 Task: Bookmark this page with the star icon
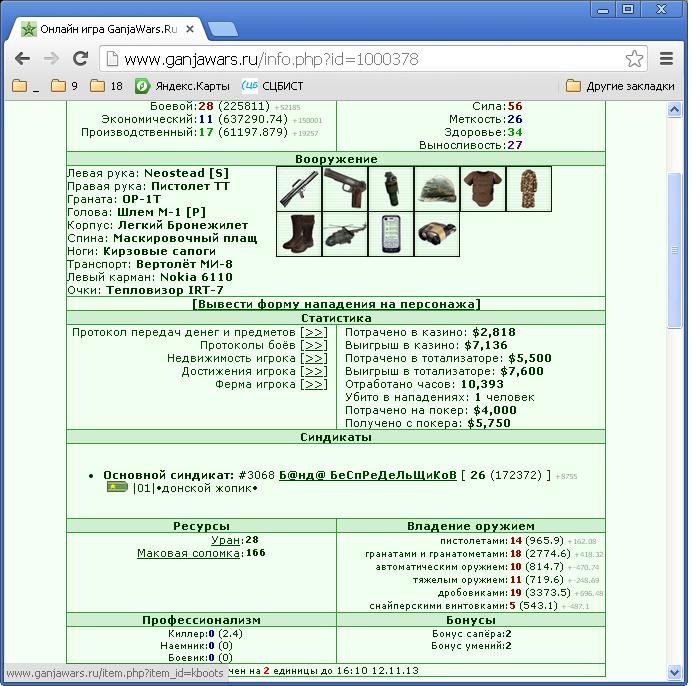click(x=634, y=59)
